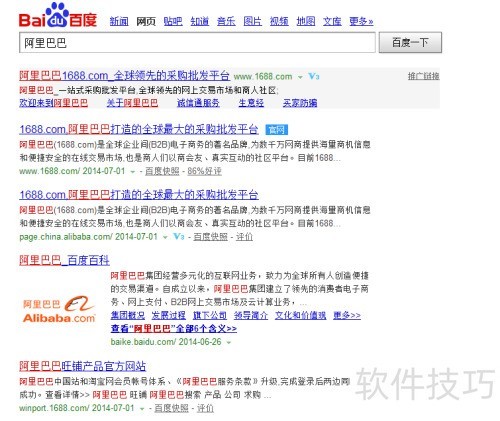The height and width of the screenshot is (421, 500).
Task: Open the 诚信通服务 sublink
Action: [x=198, y=103]
